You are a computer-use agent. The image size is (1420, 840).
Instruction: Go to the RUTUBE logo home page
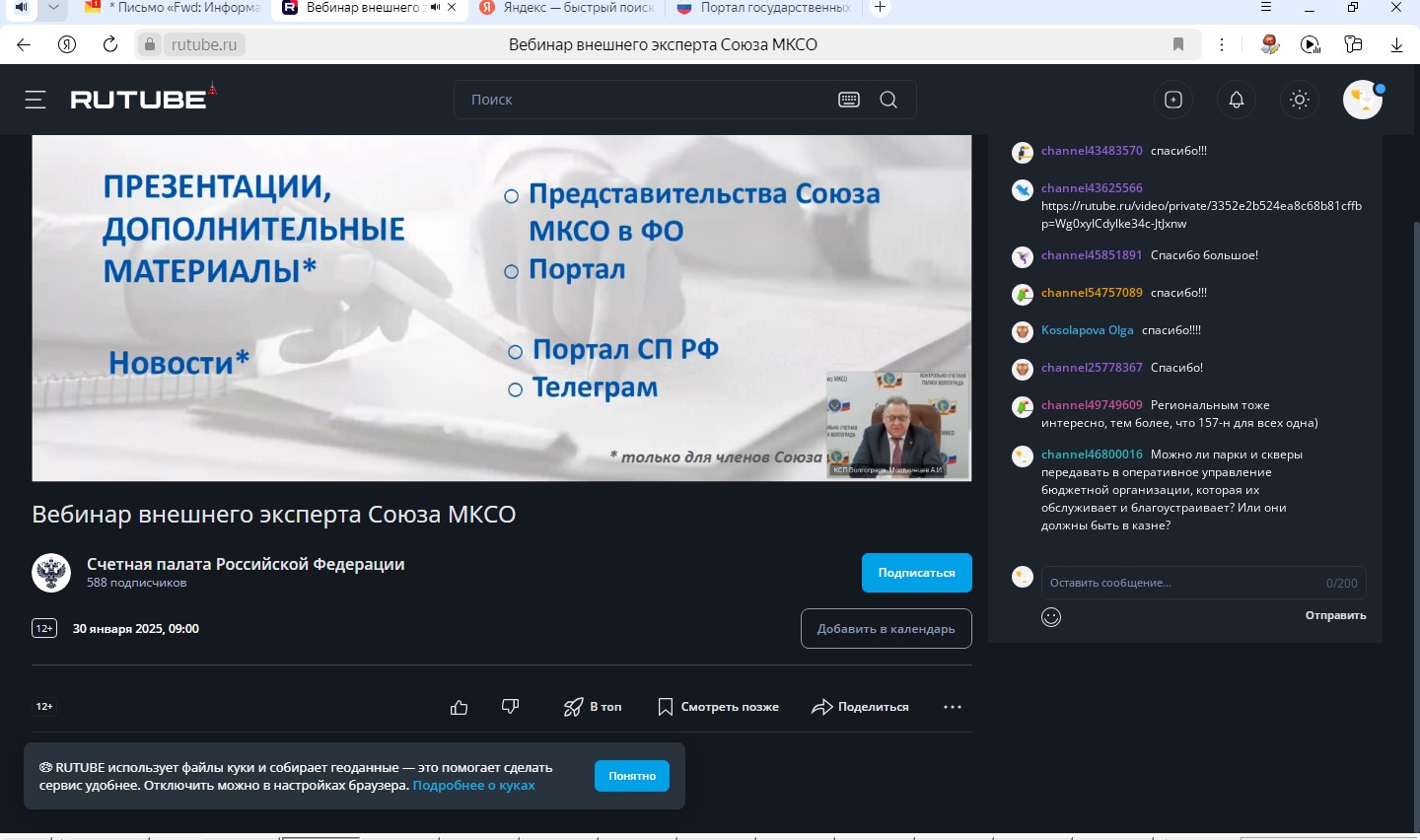(x=143, y=98)
